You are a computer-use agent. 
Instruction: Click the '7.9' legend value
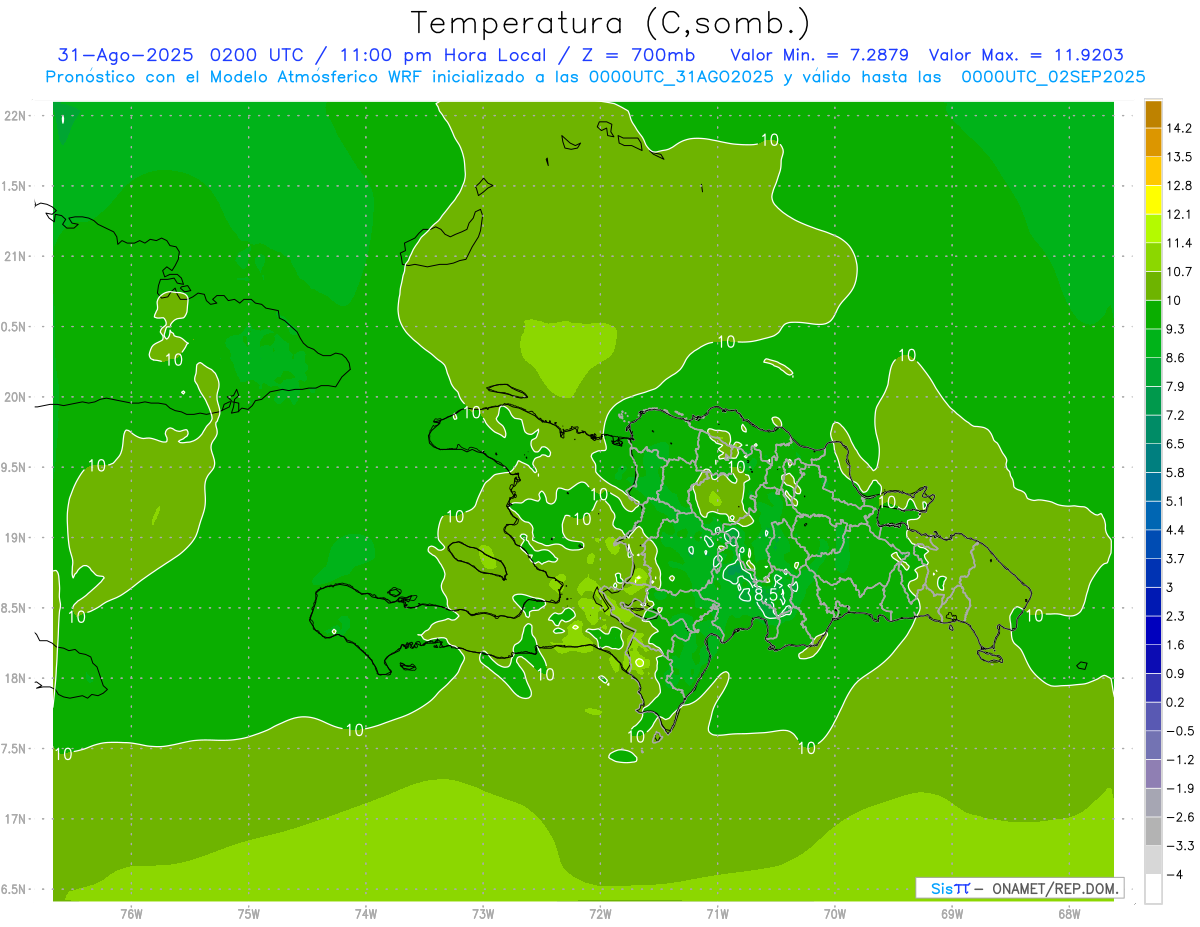1177,386
